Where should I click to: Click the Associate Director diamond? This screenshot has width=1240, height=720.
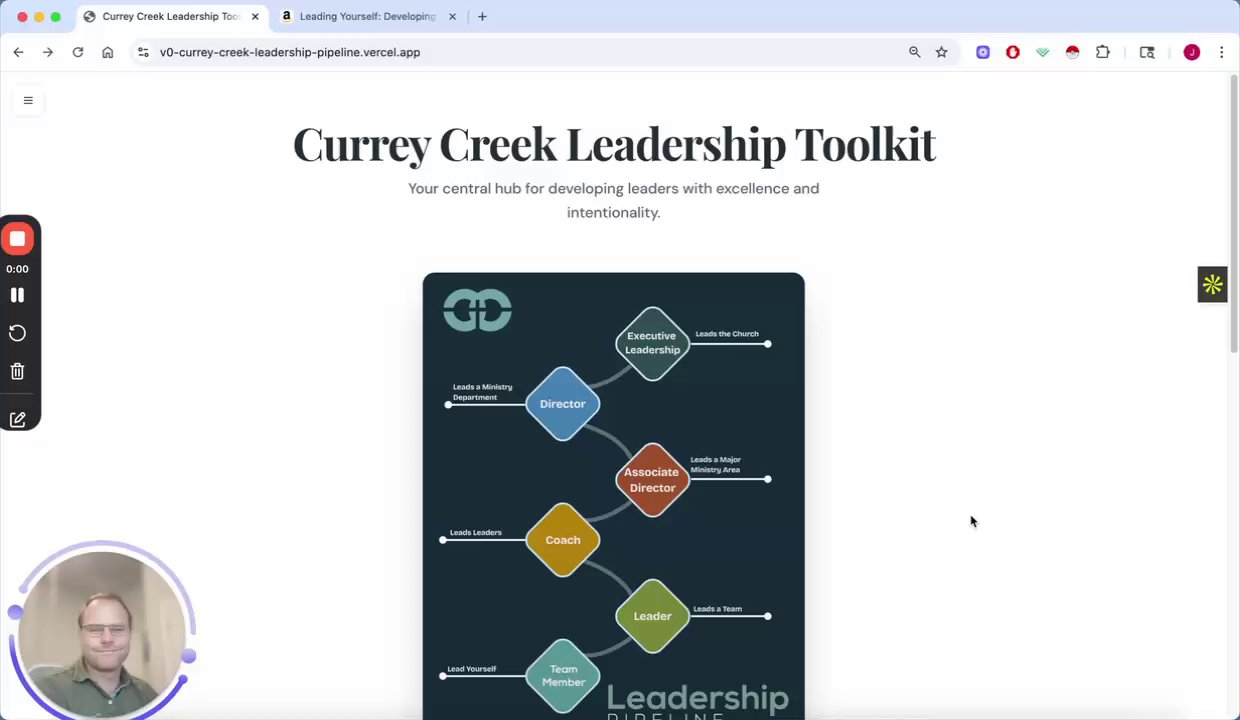(652, 480)
